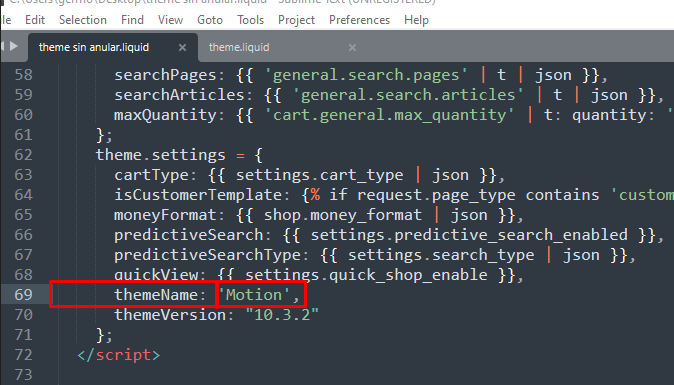Open the Tools menu
674x385 pixels.
pyautogui.click(x=250, y=20)
